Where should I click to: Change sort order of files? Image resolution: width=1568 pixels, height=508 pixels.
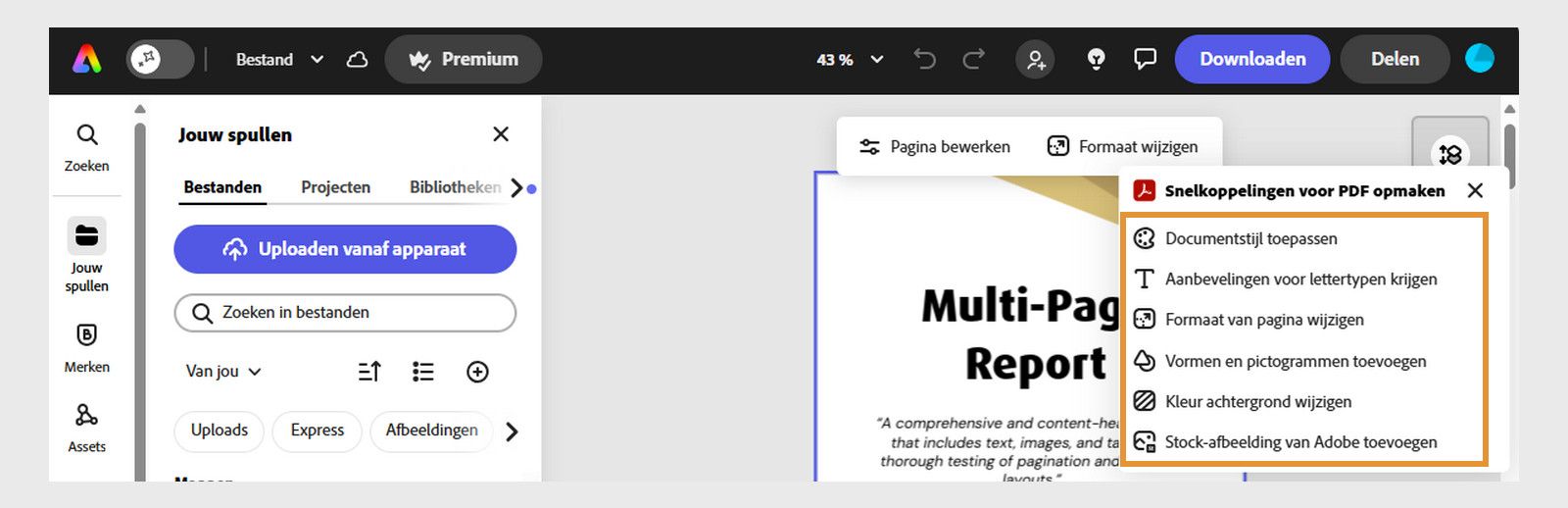point(369,372)
